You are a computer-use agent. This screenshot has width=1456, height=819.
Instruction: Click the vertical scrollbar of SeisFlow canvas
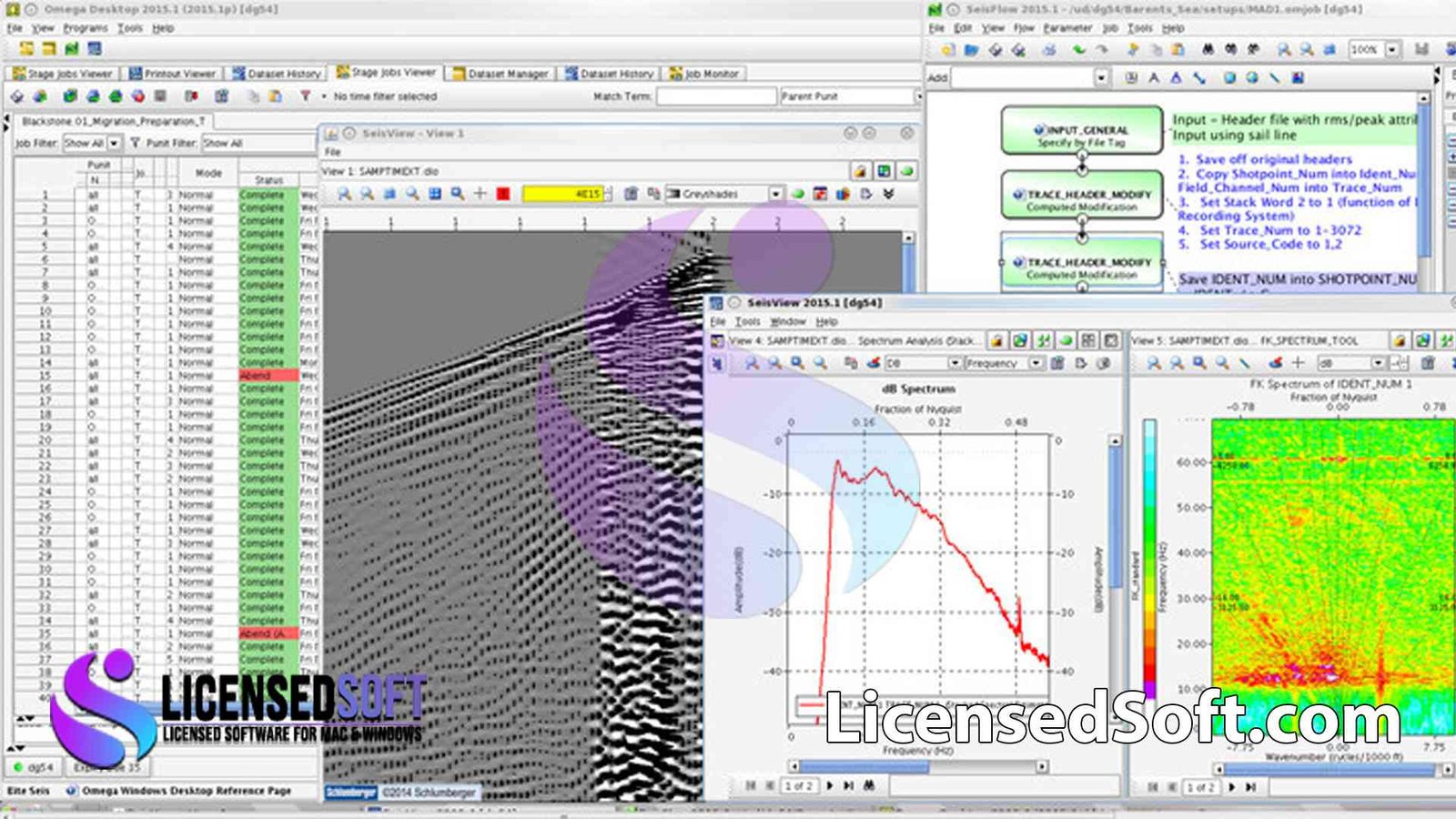click(x=1423, y=191)
